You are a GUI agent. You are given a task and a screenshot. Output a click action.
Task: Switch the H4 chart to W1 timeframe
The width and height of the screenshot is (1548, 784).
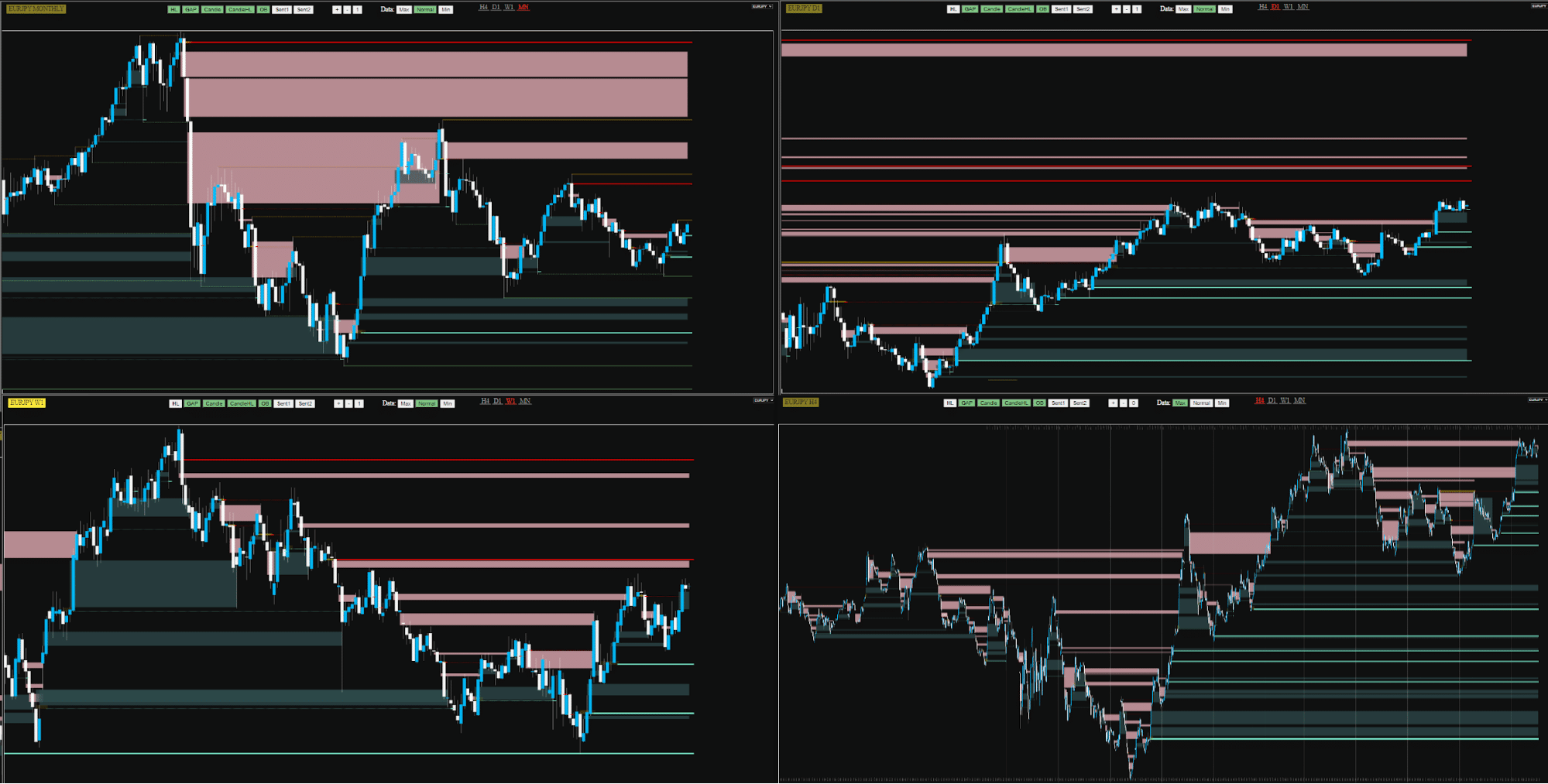pos(1285,401)
